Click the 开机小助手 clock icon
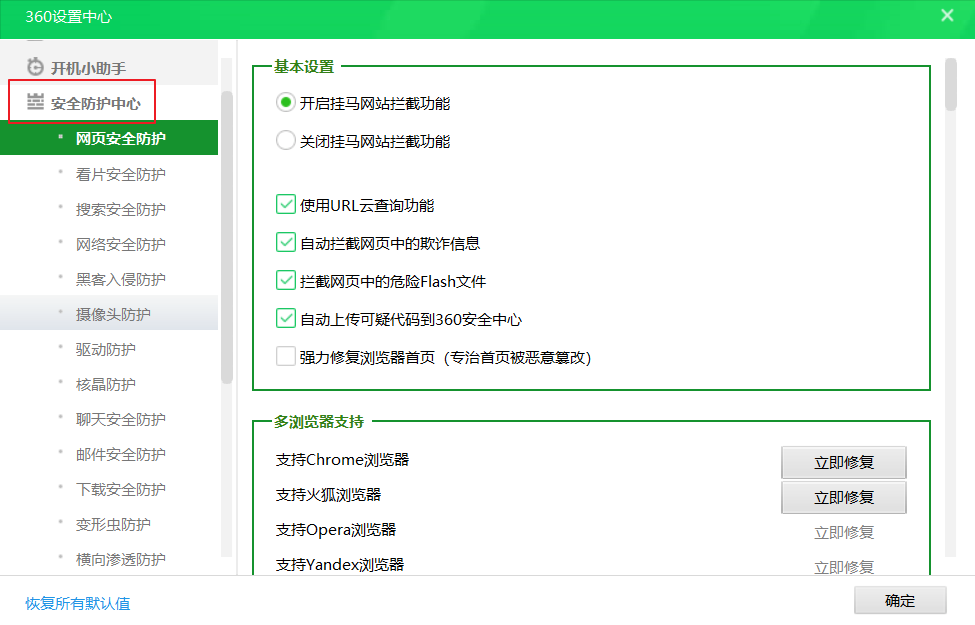 [35, 67]
